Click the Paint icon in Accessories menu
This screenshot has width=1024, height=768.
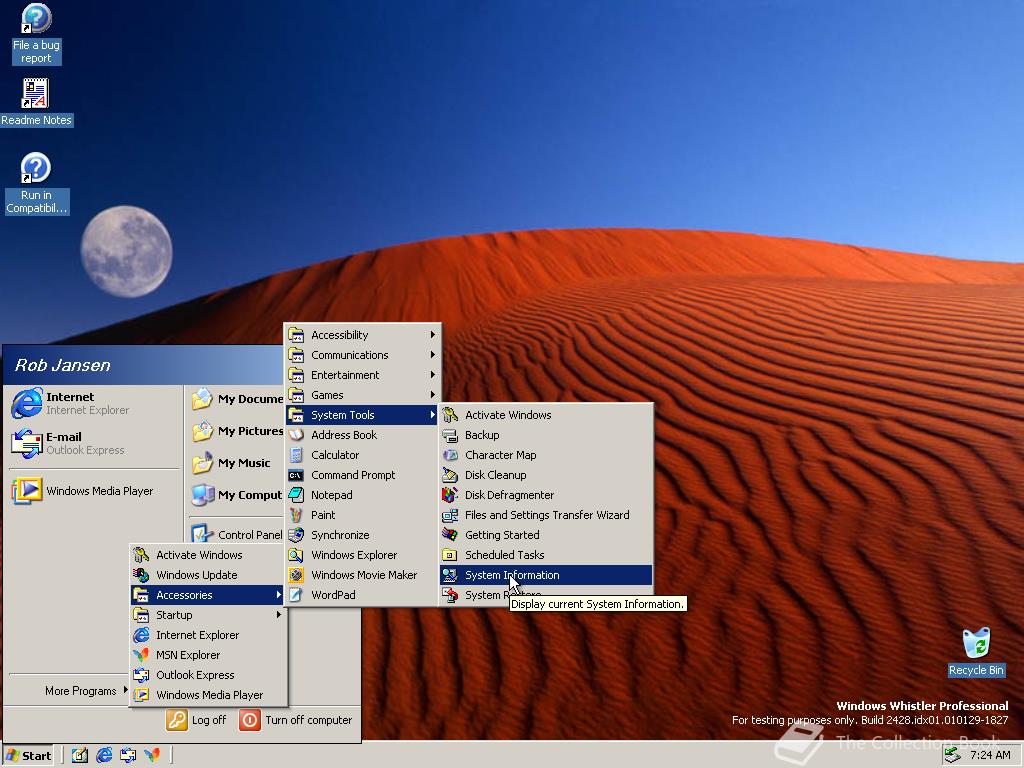click(x=296, y=515)
